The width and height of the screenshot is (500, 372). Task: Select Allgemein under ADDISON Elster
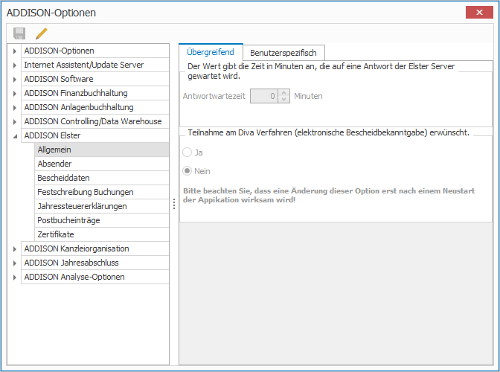pos(102,150)
